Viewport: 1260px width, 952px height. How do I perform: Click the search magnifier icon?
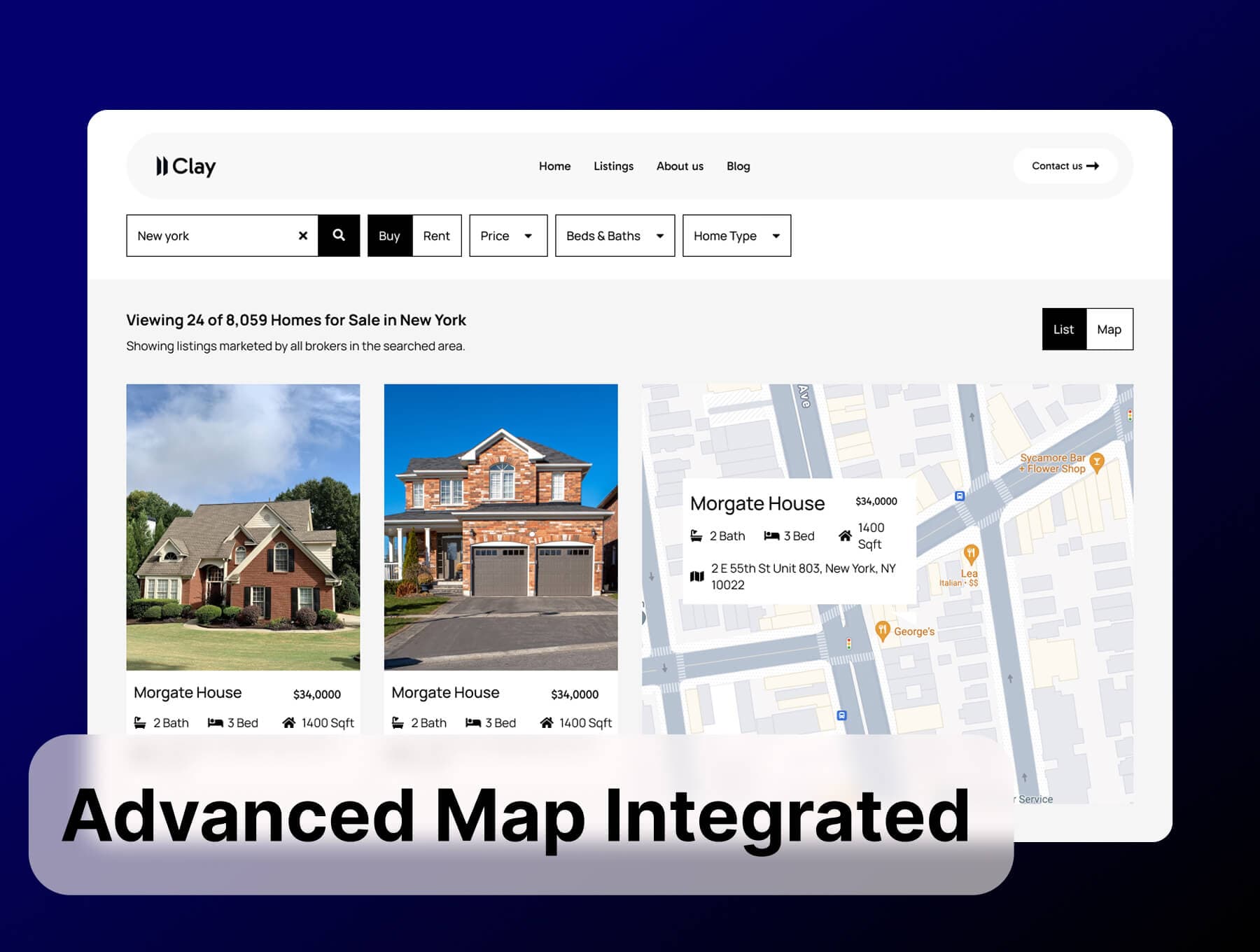339,236
